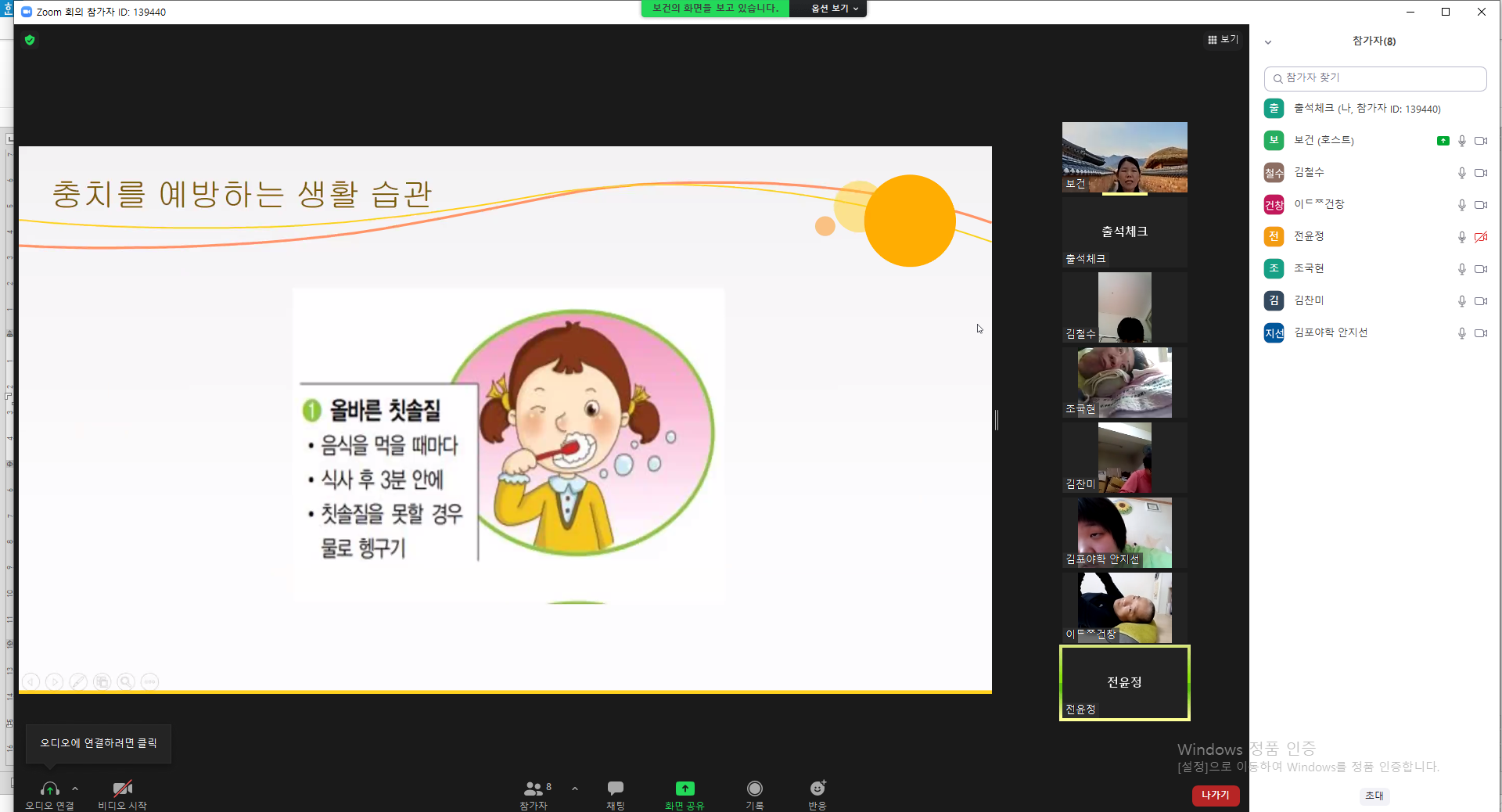Viewport: 1502px width, 812px height.
Task: Toggle microphone icon for 보건 host
Action: click(1461, 141)
